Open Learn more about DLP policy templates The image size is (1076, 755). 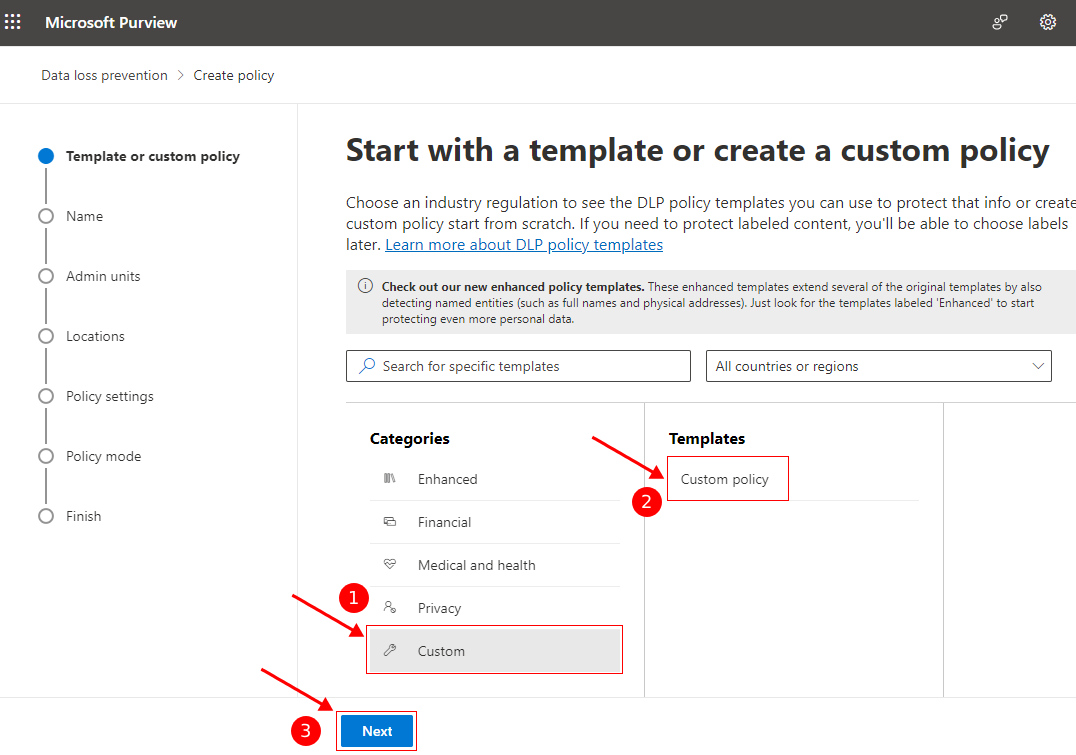point(523,245)
